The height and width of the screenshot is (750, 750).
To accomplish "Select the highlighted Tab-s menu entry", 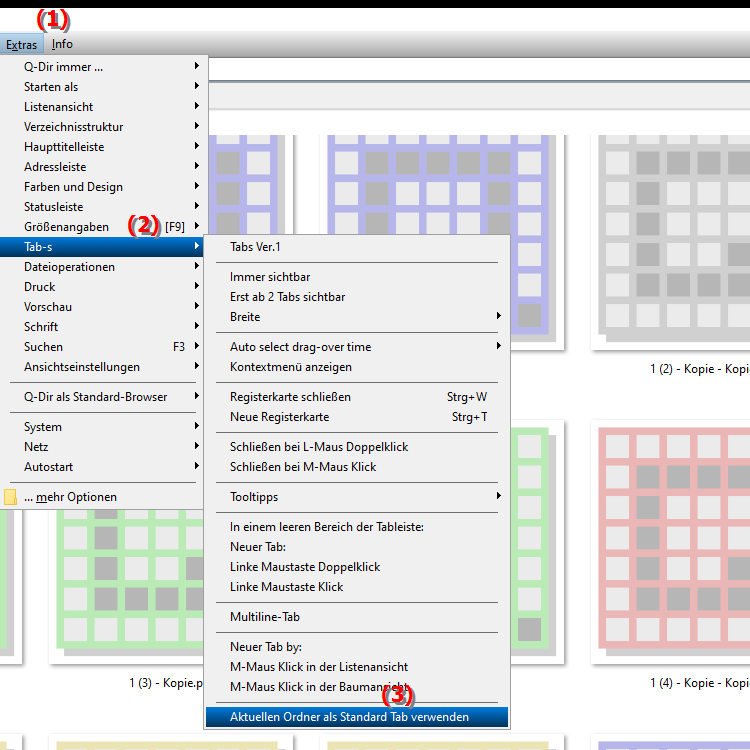I will [x=102, y=247].
